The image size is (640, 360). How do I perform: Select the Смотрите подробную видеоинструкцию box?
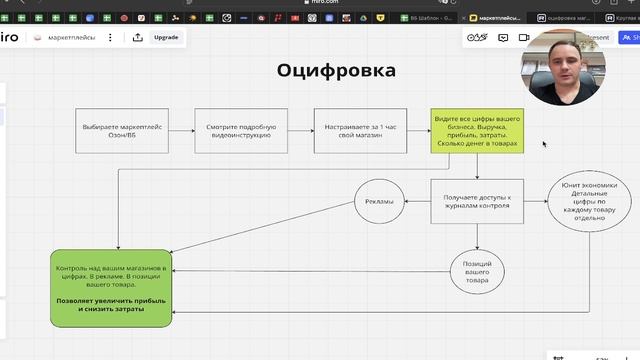(241, 131)
